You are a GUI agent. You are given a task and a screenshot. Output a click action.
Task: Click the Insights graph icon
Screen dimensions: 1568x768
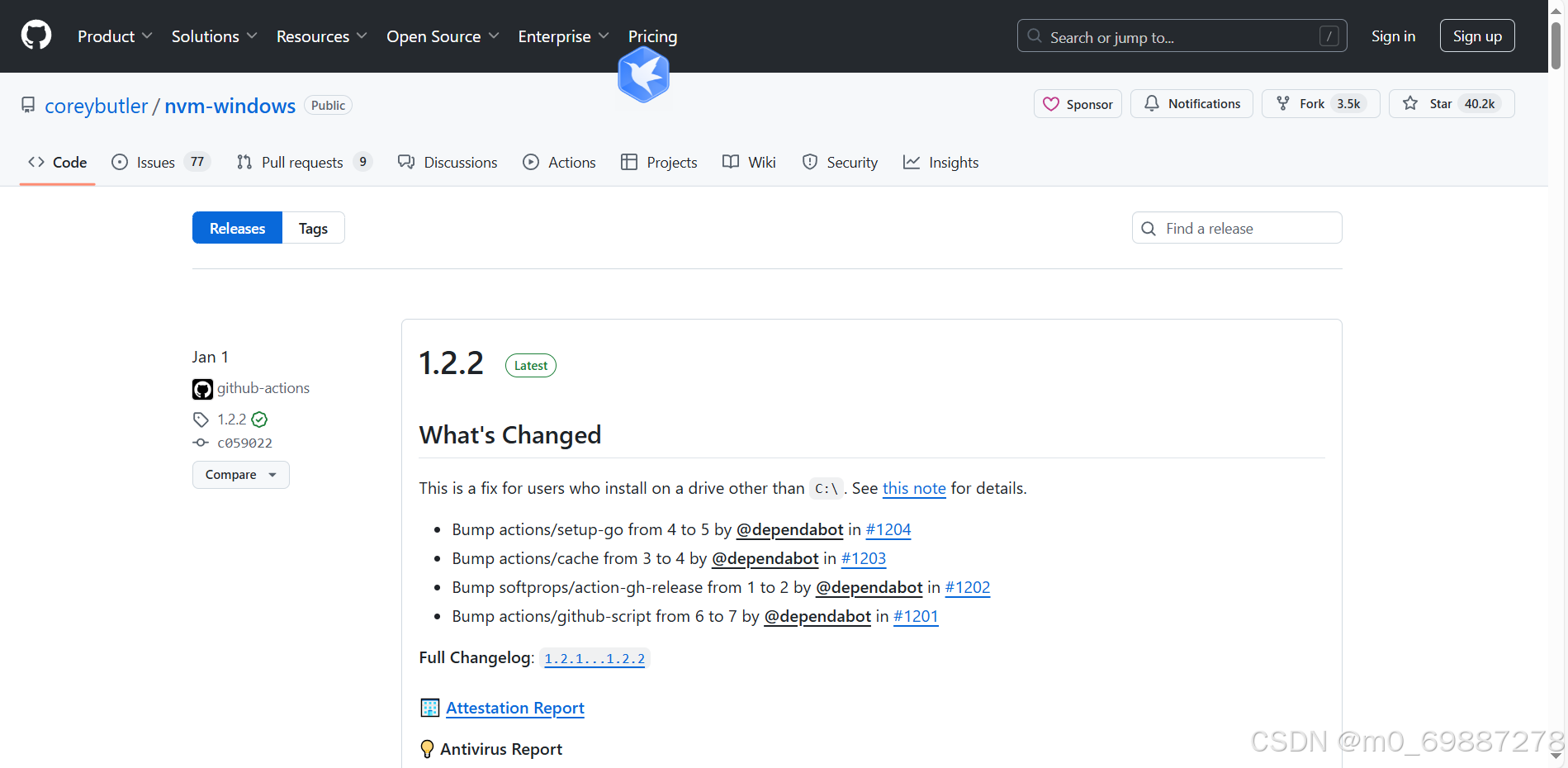[x=912, y=162]
